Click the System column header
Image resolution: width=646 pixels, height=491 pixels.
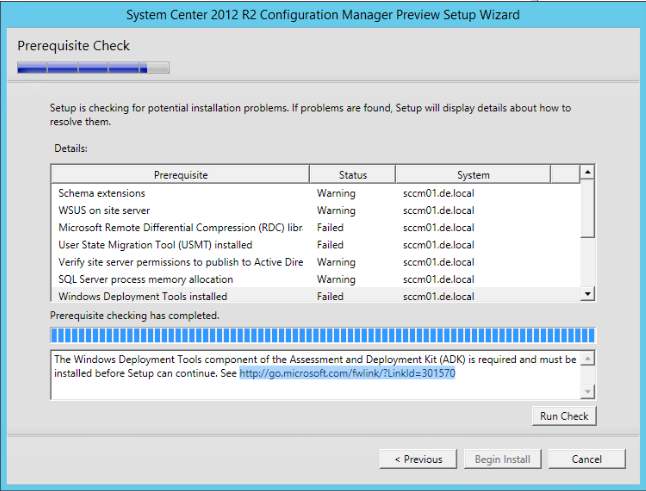473,175
